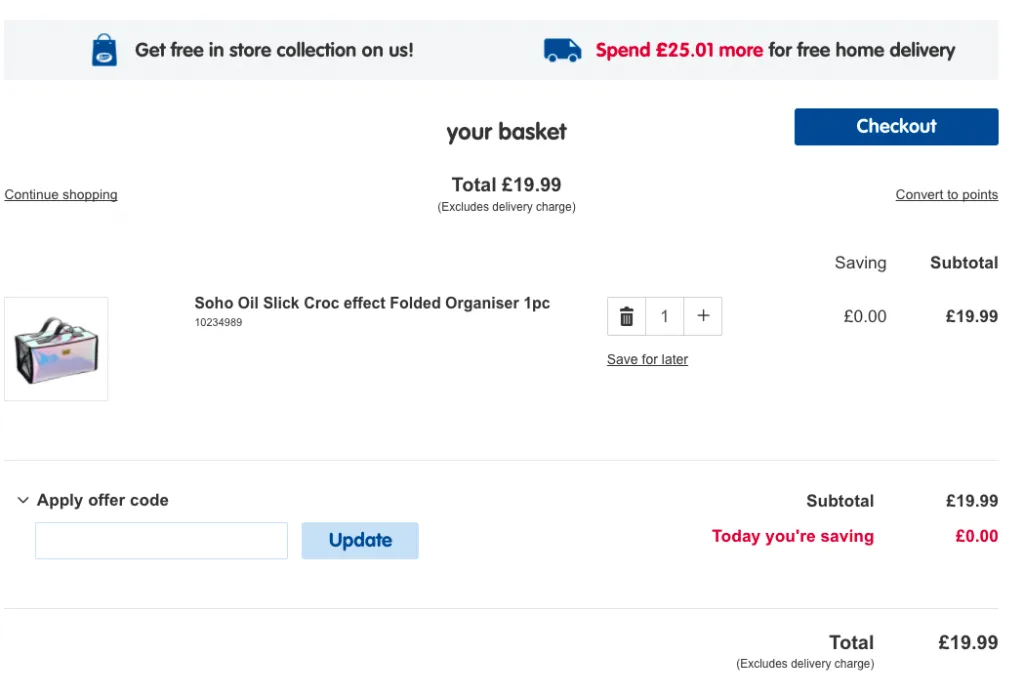Remove item with the trash bin icon

(627, 316)
